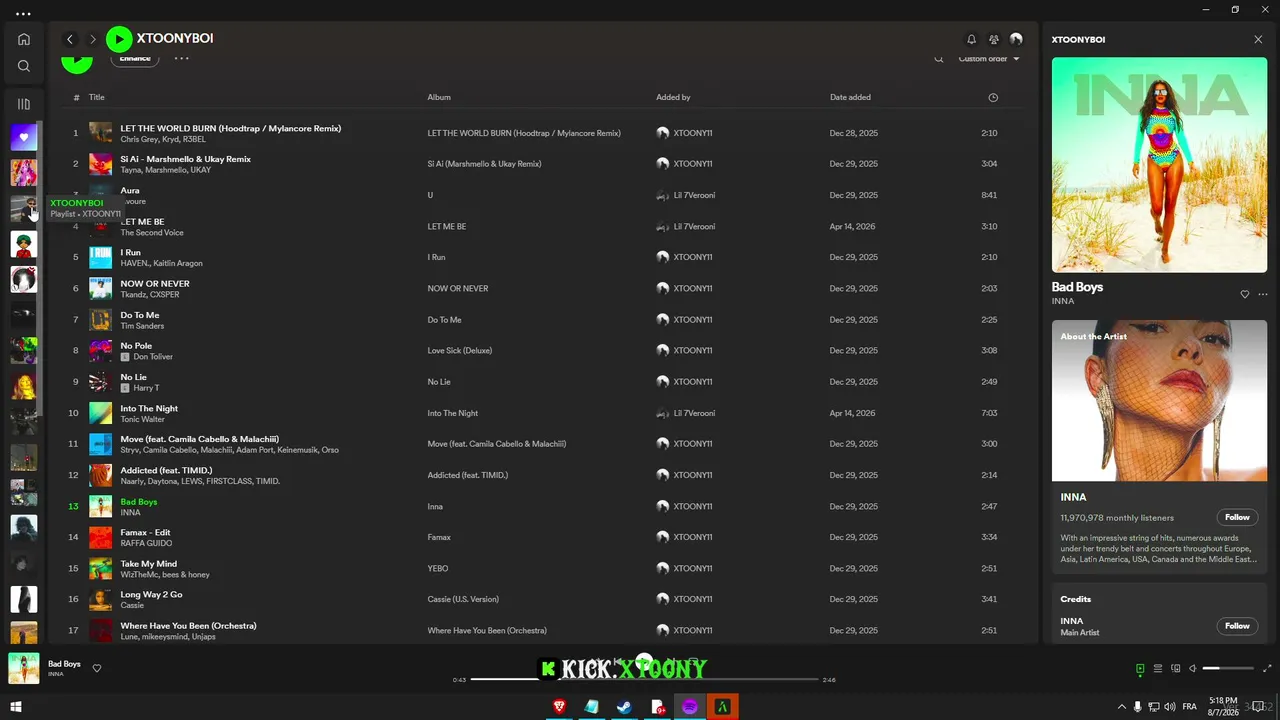Open artist link Don Toliver
The height and width of the screenshot is (720, 1280).
tap(153, 357)
